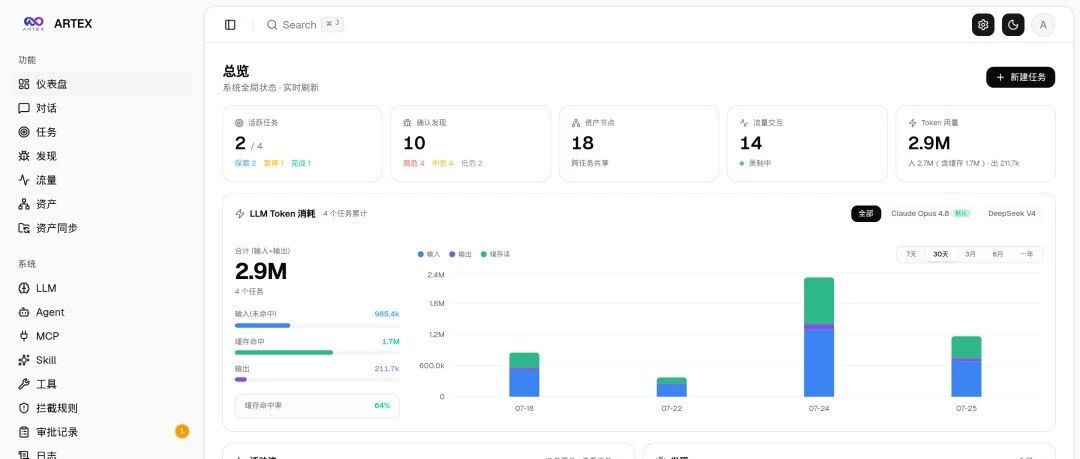
Task: Click the 任务 target icon
Action: click(x=24, y=132)
